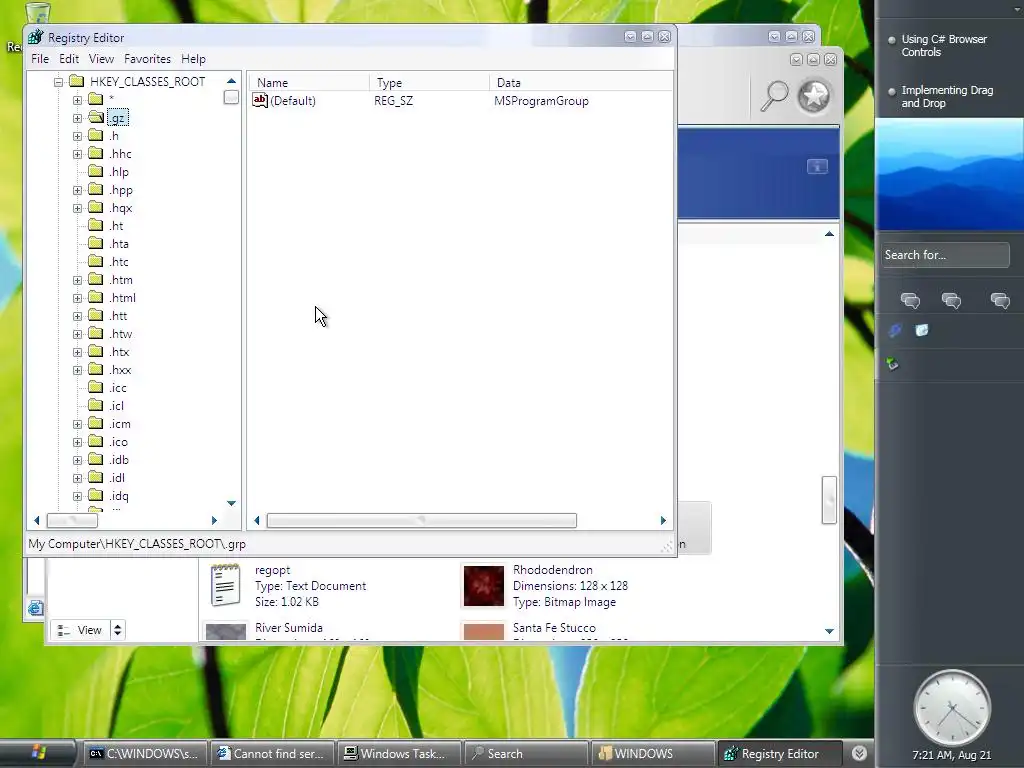
Task: Click the notification area chevron
Action: pos(859,754)
